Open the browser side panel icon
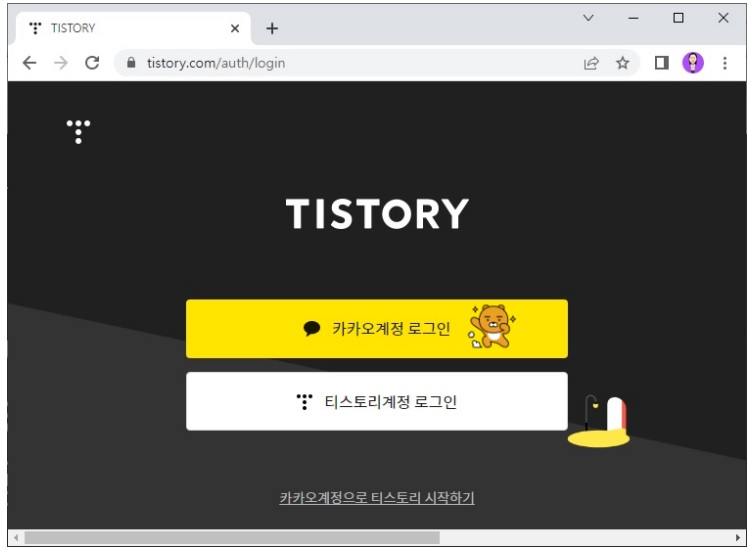Image resolution: width=754 pixels, height=550 pixels. point(662,63)
